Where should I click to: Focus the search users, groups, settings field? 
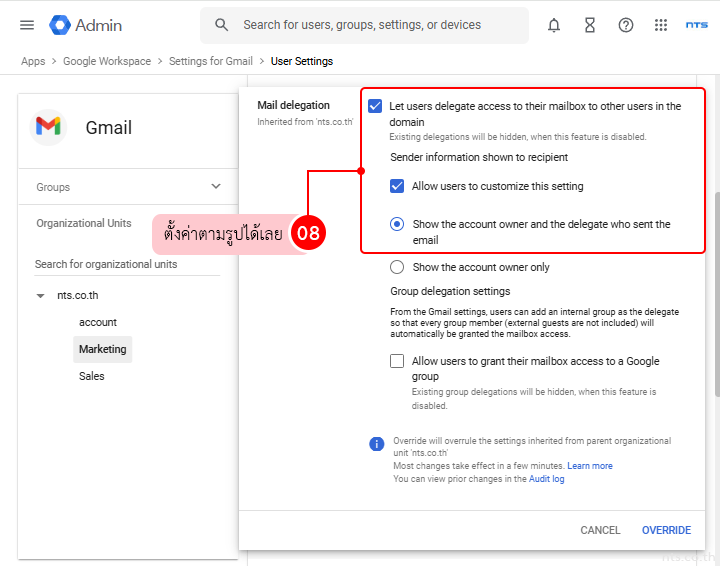coord(362,25)
